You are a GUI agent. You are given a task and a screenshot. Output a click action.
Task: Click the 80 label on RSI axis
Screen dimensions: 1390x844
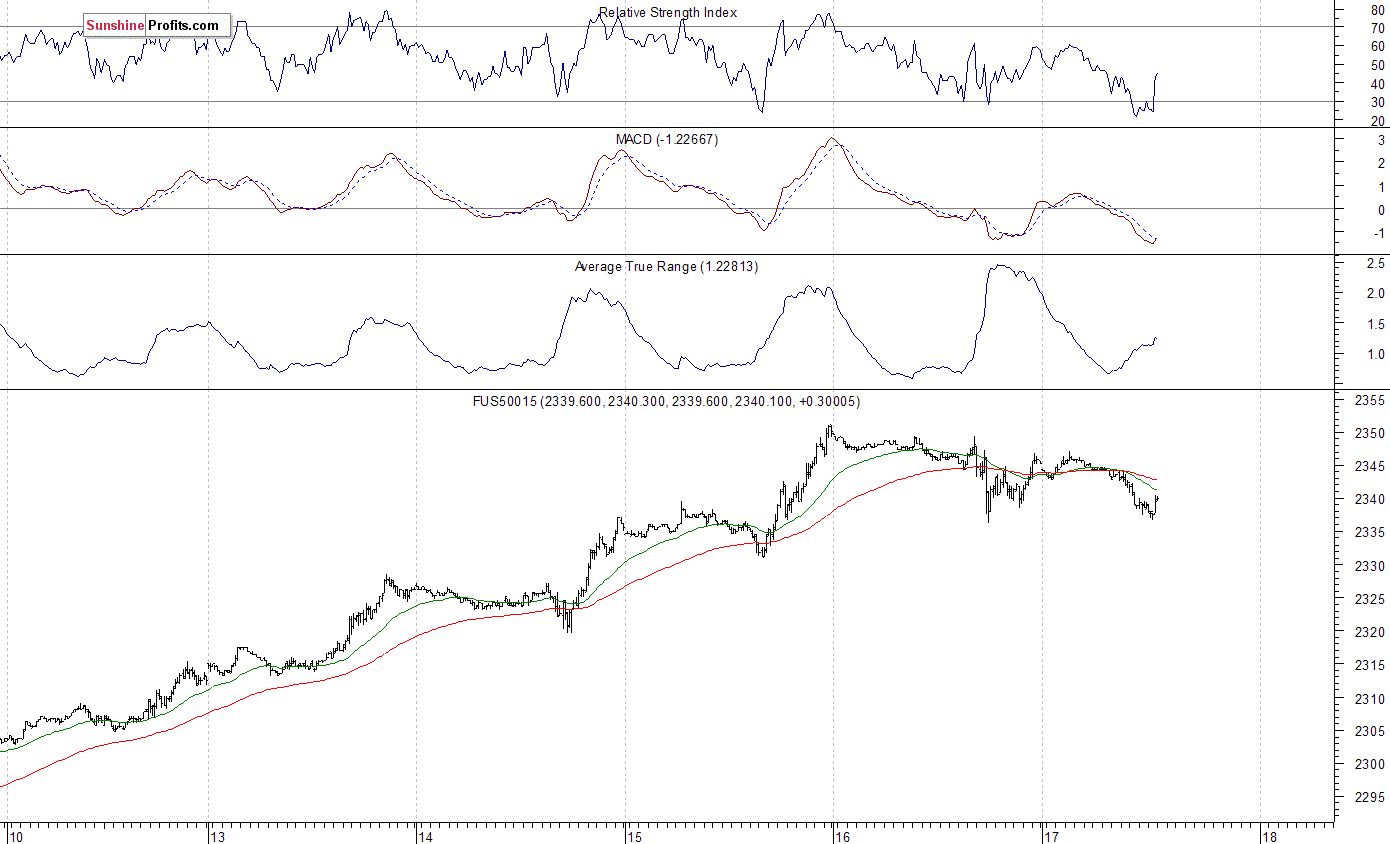(1377, 10)
